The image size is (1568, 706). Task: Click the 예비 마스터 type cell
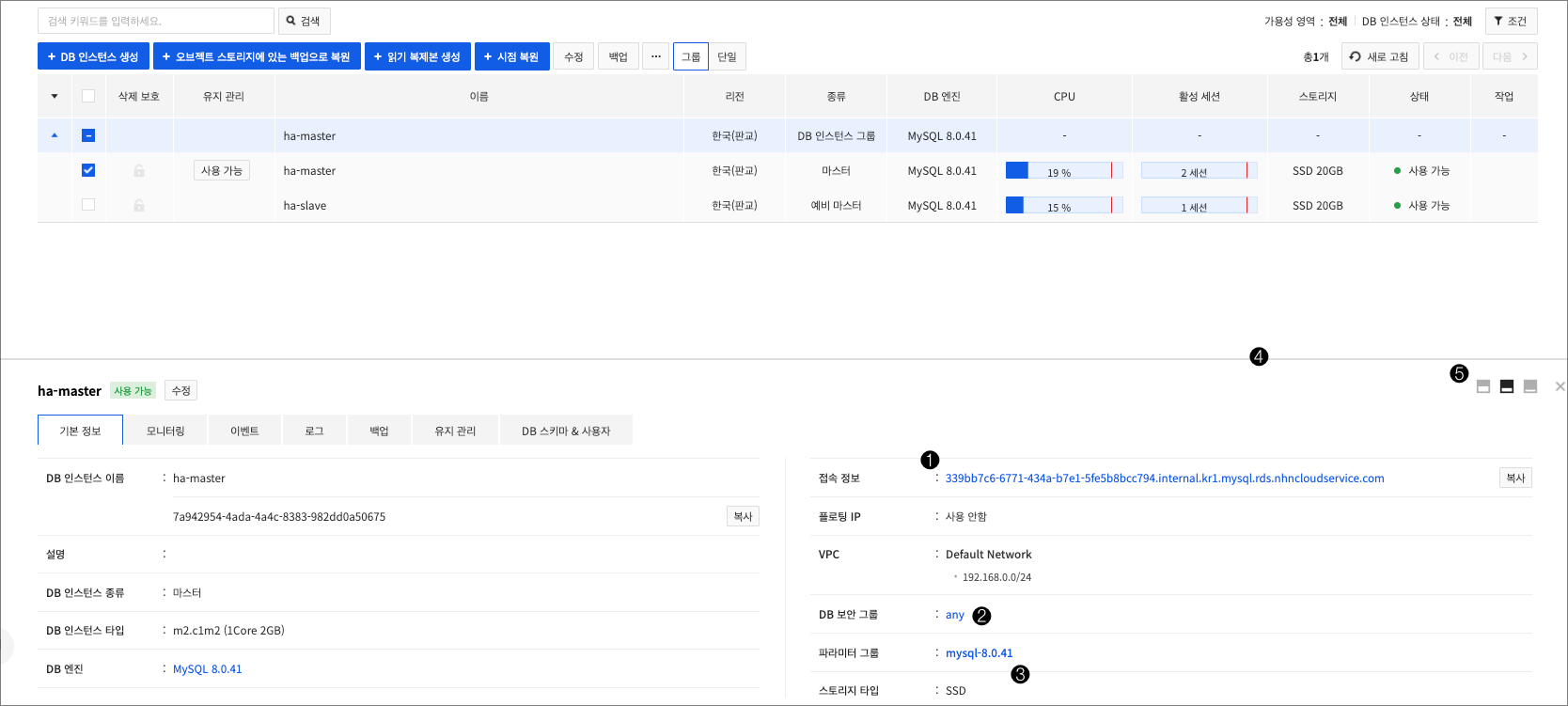tap(836, 206)
